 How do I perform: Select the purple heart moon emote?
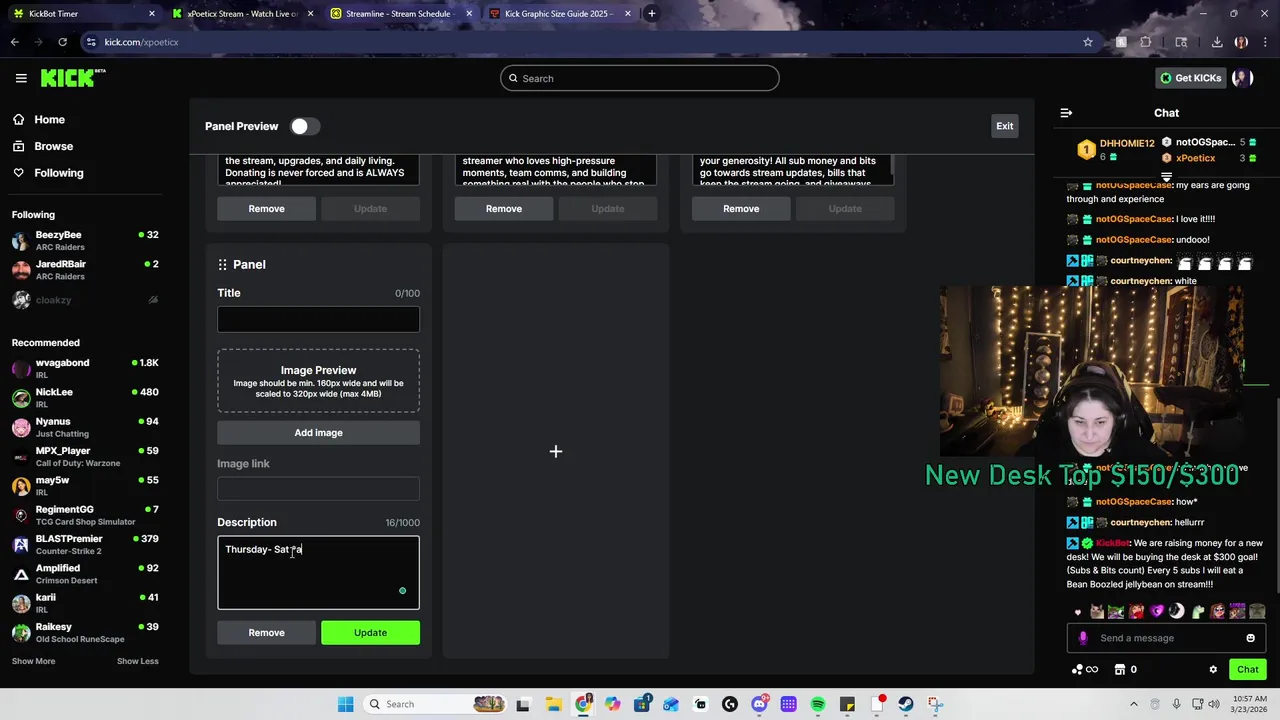pos(1157,612)
